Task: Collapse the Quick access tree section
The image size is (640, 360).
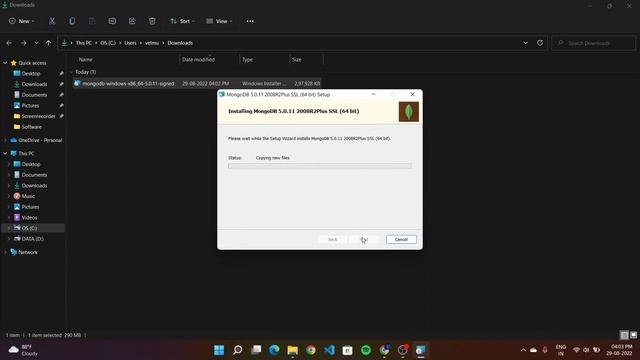Action: [x=5, y=63]
